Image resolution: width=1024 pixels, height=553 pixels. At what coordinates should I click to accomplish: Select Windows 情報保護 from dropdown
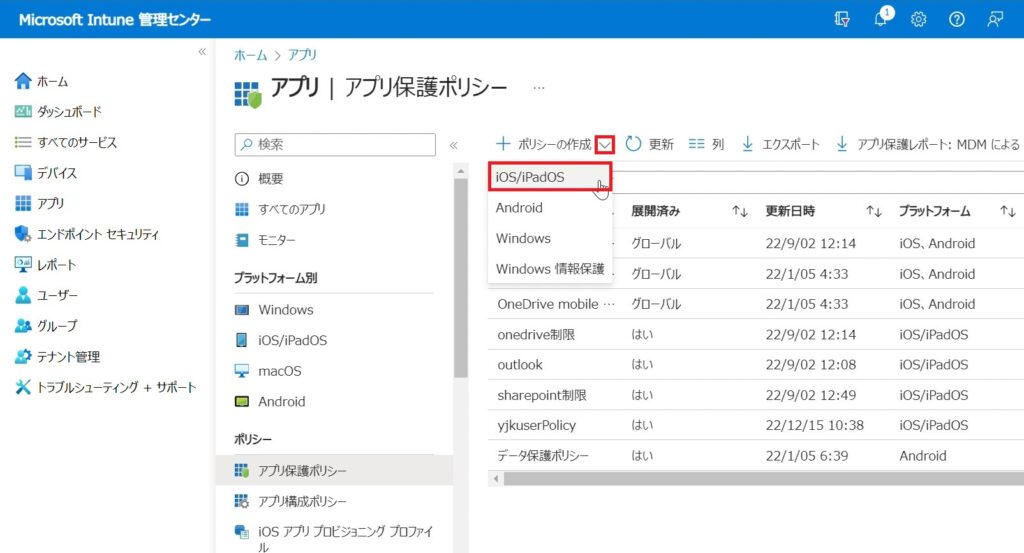550,268
